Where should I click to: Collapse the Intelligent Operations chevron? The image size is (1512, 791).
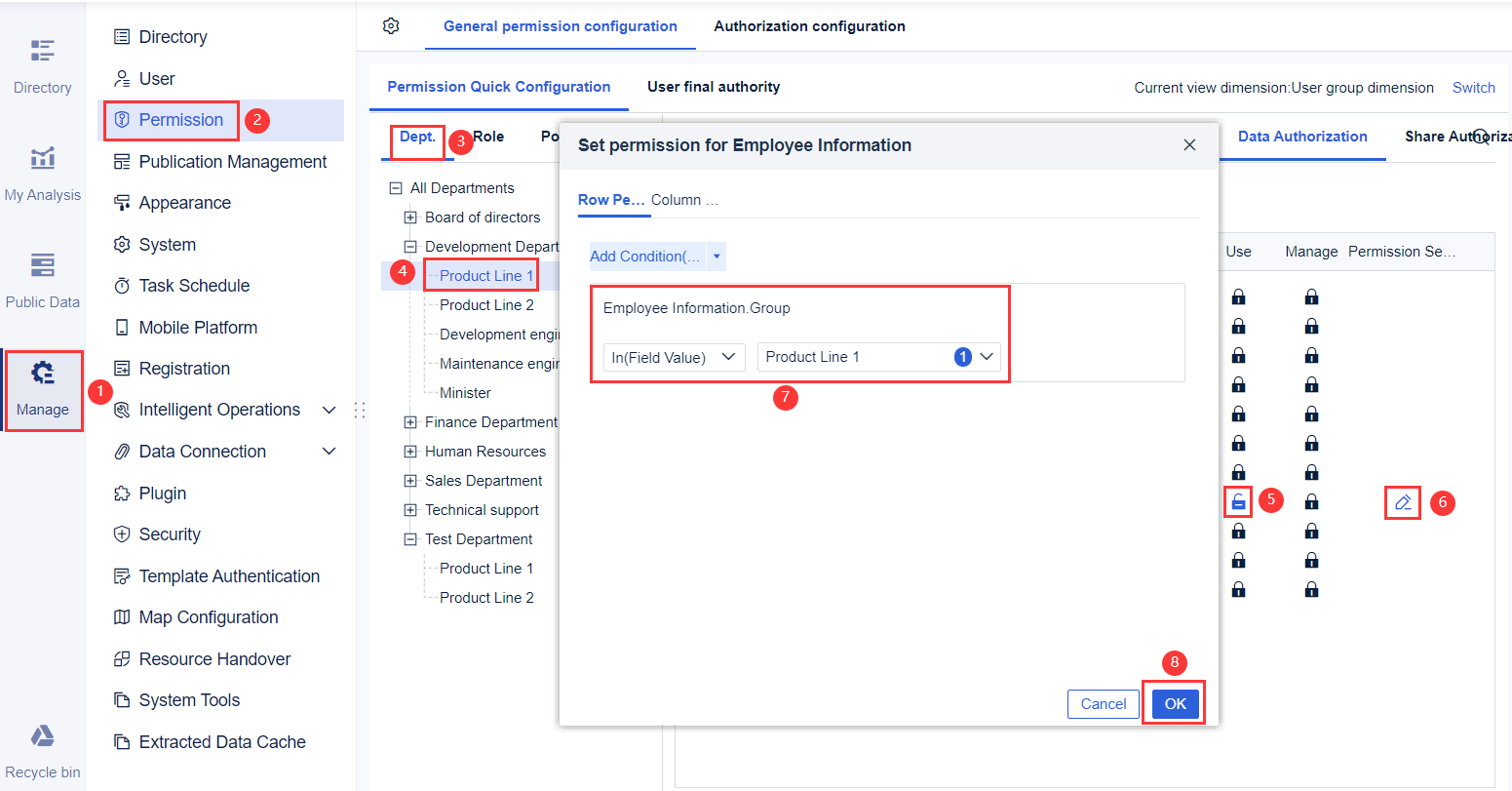coord(329,410)
